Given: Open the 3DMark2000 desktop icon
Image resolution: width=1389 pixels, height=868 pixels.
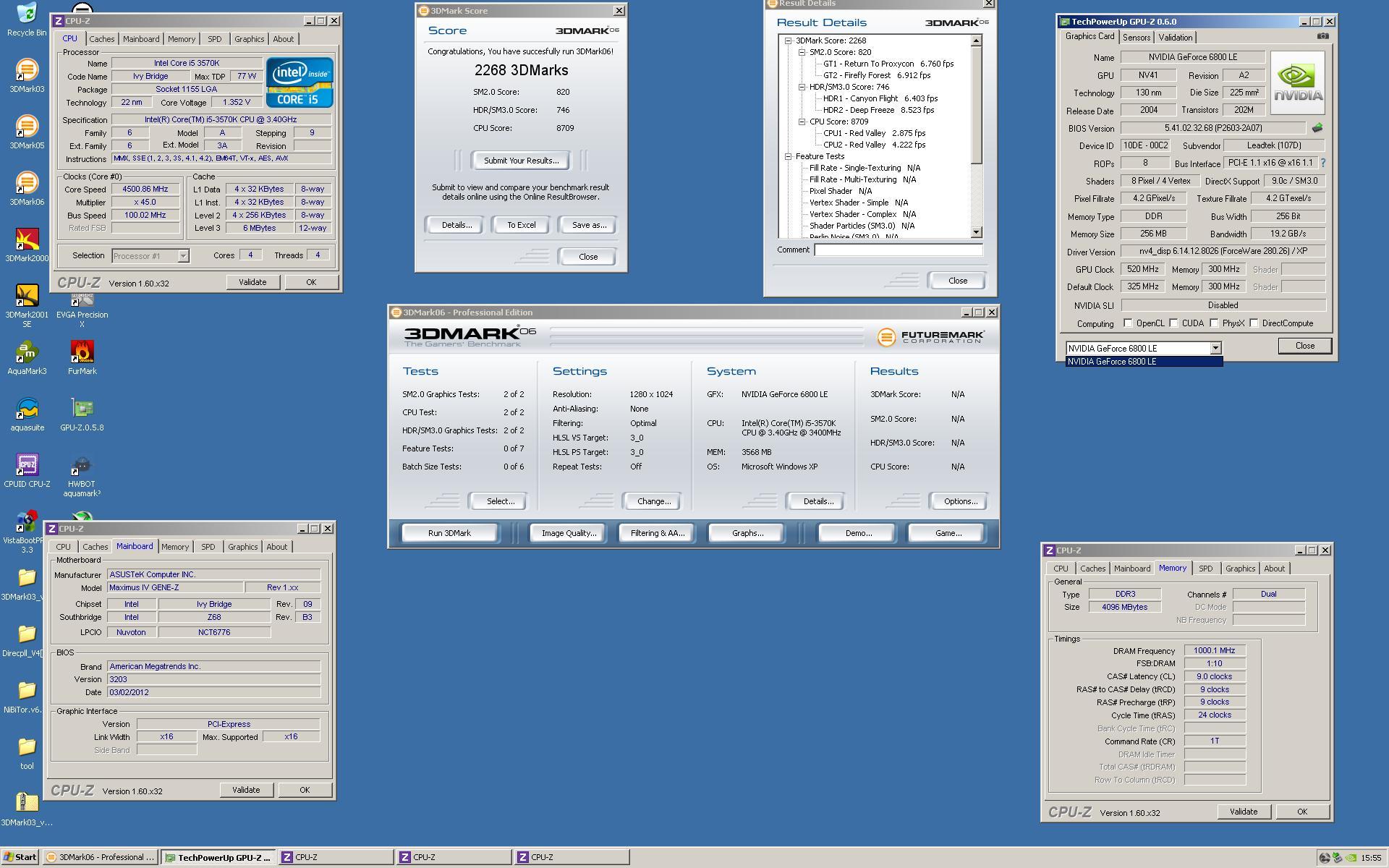Looking at the screenshot, I should (x=27, y=245).
